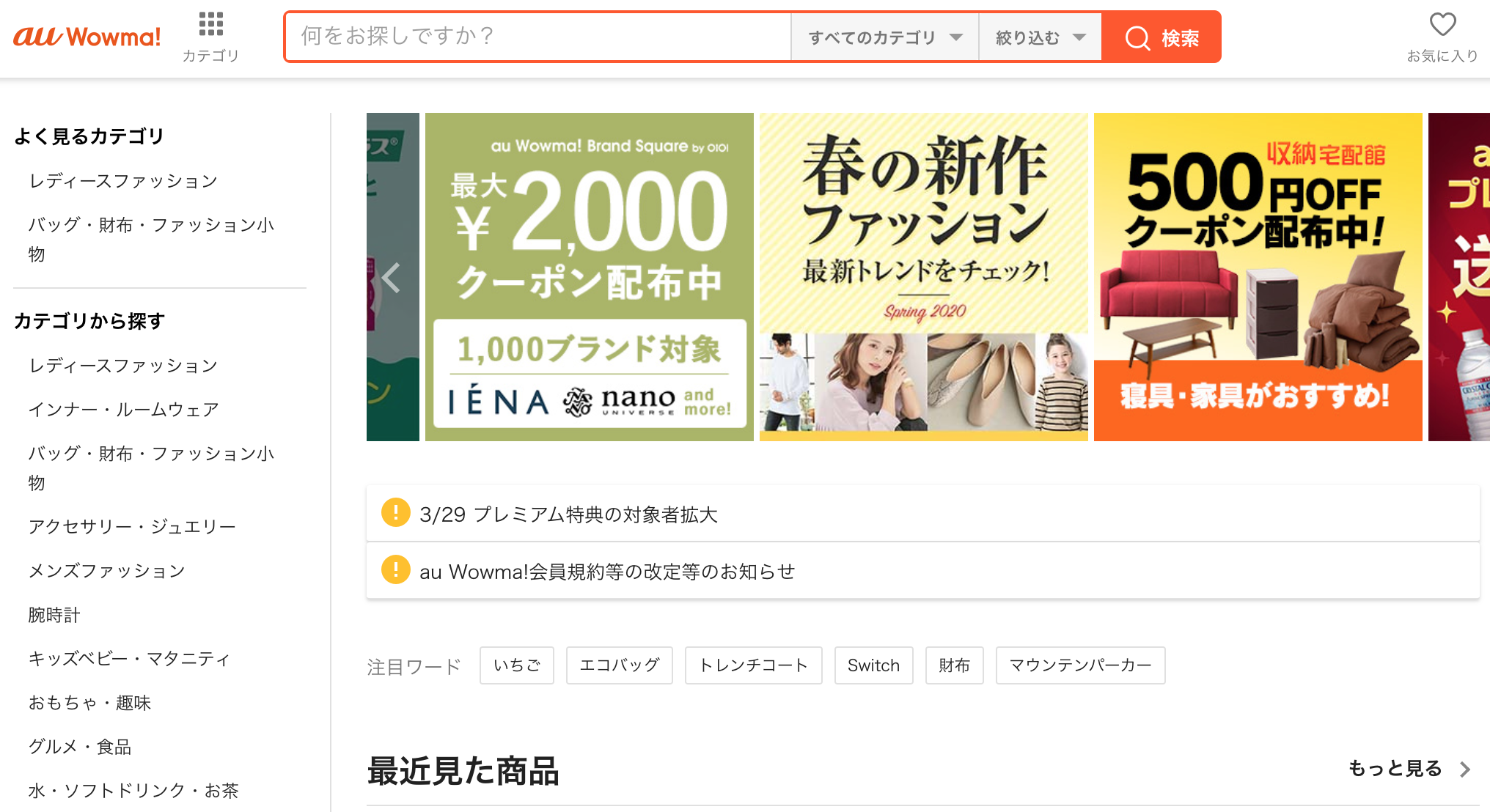Viewport: 1490px width, 812px height.
Task: Open the 春の新作ファッション banner
Action: [924, 277]
